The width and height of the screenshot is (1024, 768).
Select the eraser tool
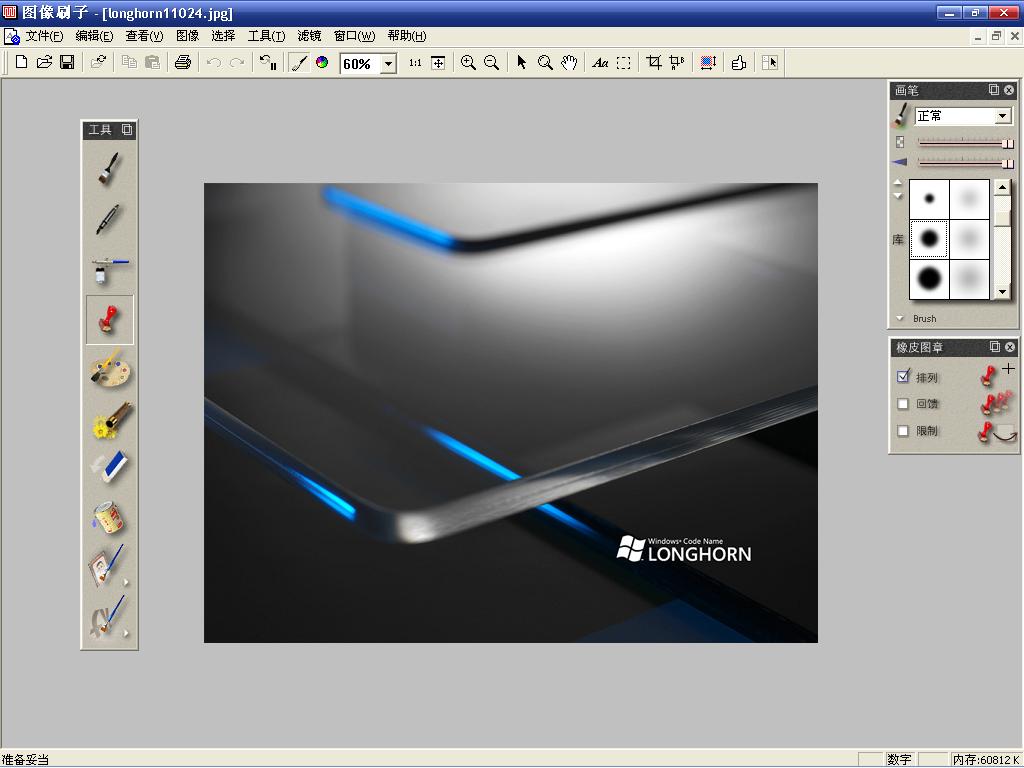(109, 468)
